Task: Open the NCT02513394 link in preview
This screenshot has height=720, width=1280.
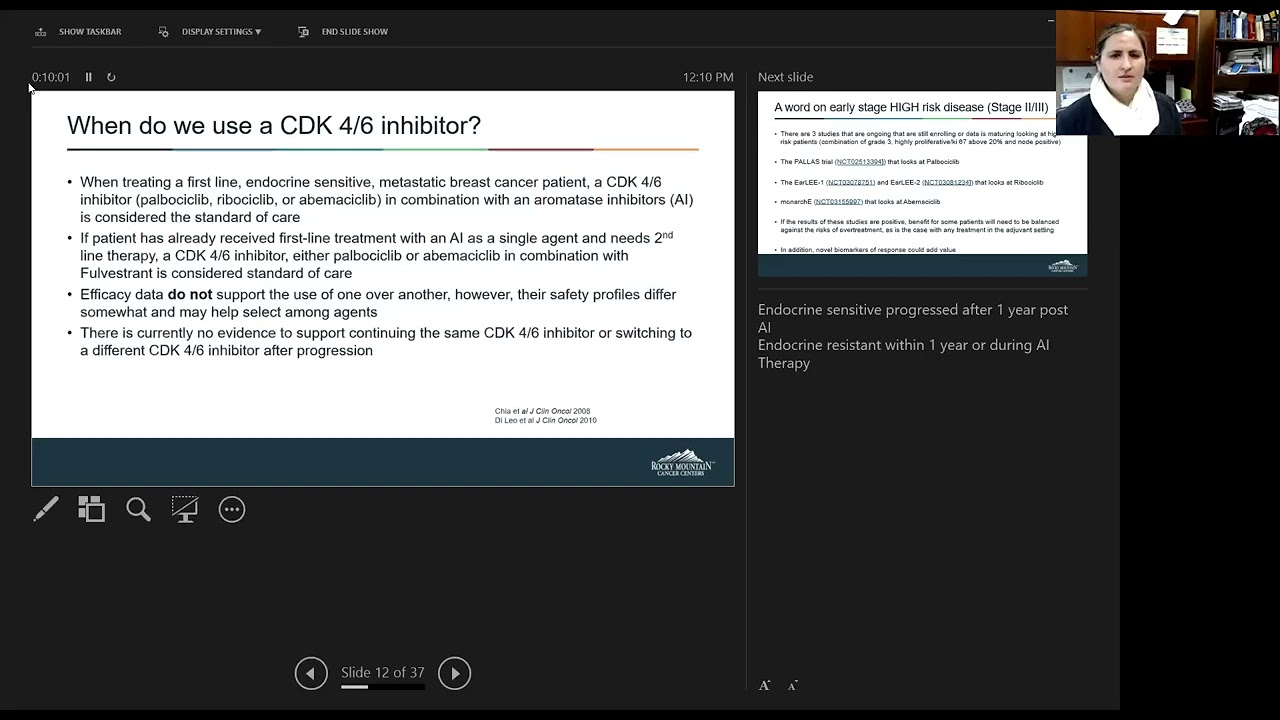Action: coord(860,162)
